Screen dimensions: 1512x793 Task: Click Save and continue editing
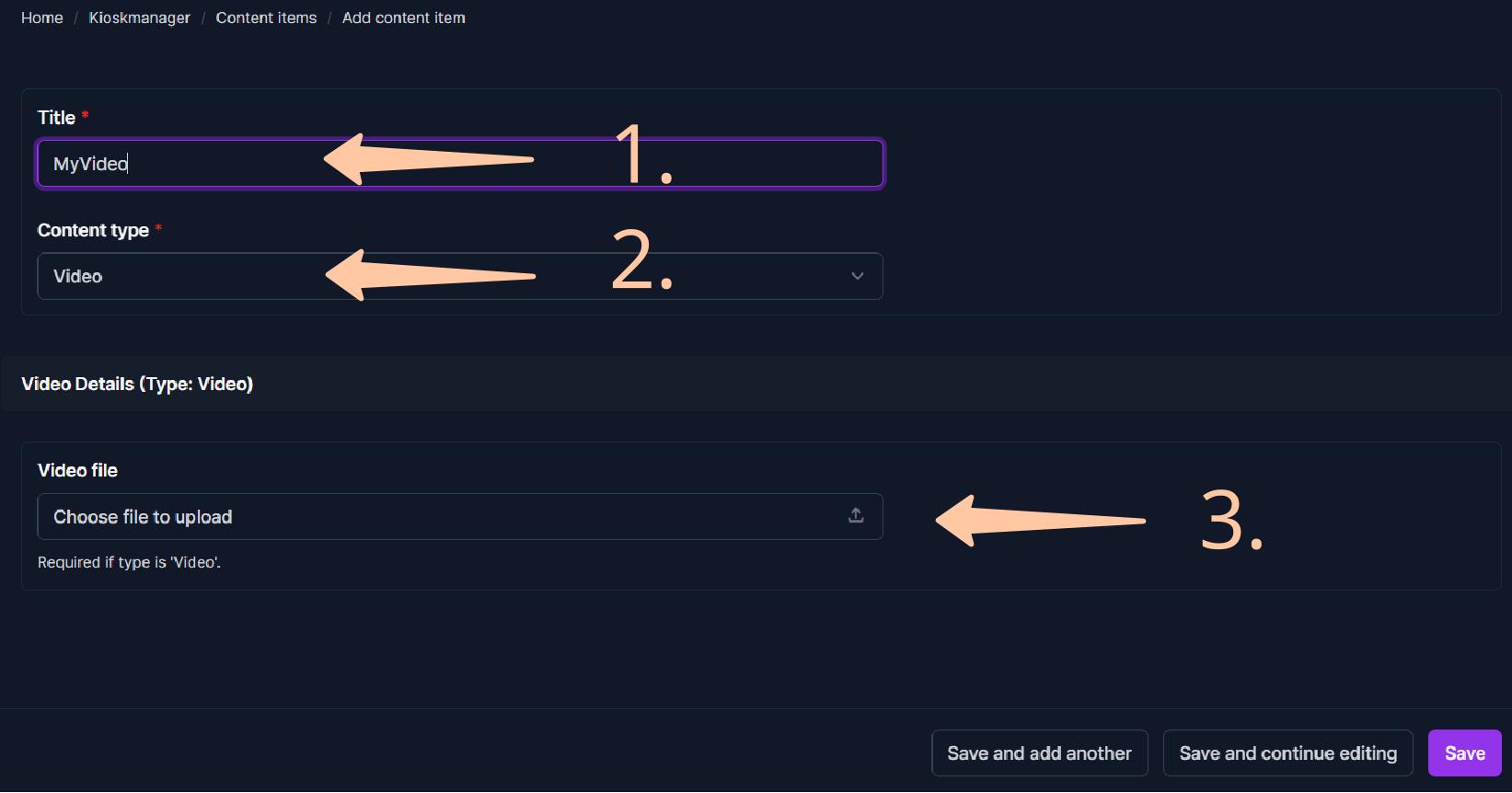(x=1287, y=753)
